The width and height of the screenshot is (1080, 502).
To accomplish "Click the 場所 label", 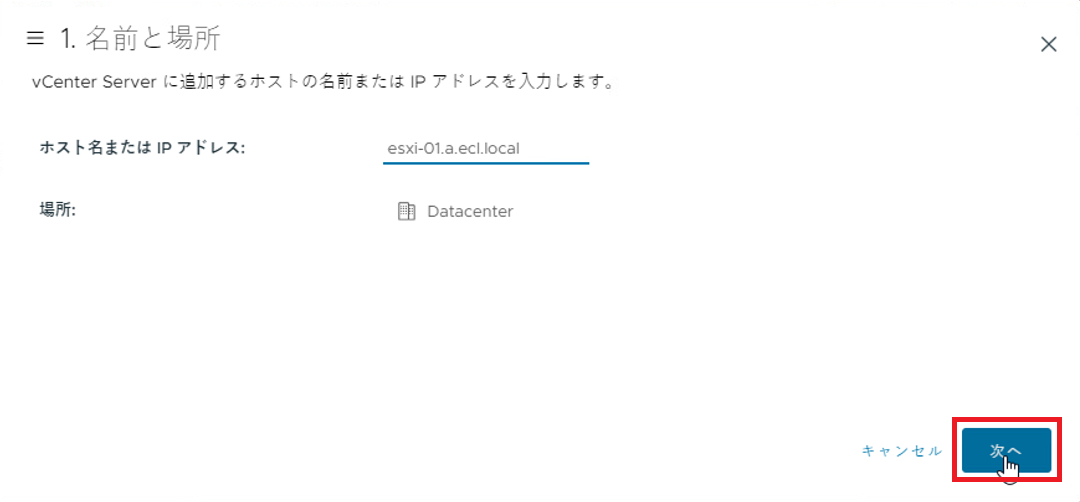I will click(57, 211).
